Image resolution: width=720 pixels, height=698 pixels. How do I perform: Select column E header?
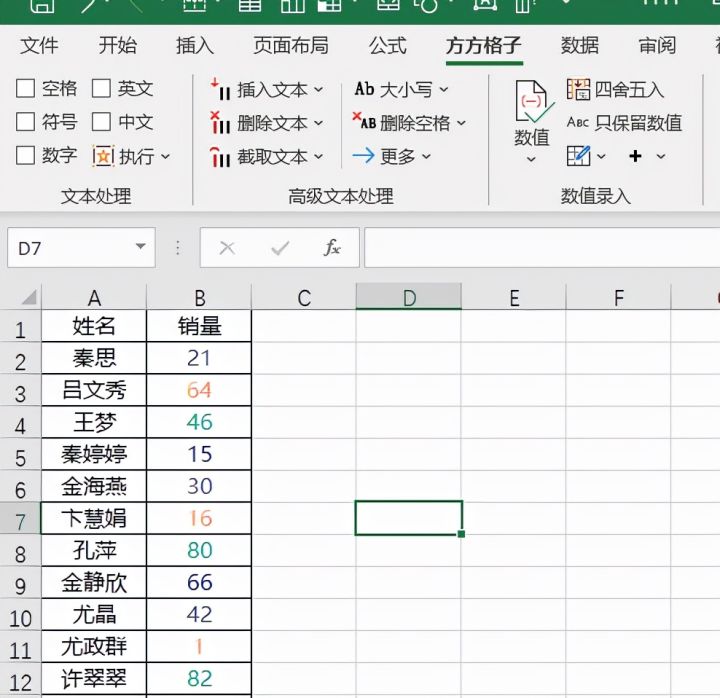[x=514, y=298]
